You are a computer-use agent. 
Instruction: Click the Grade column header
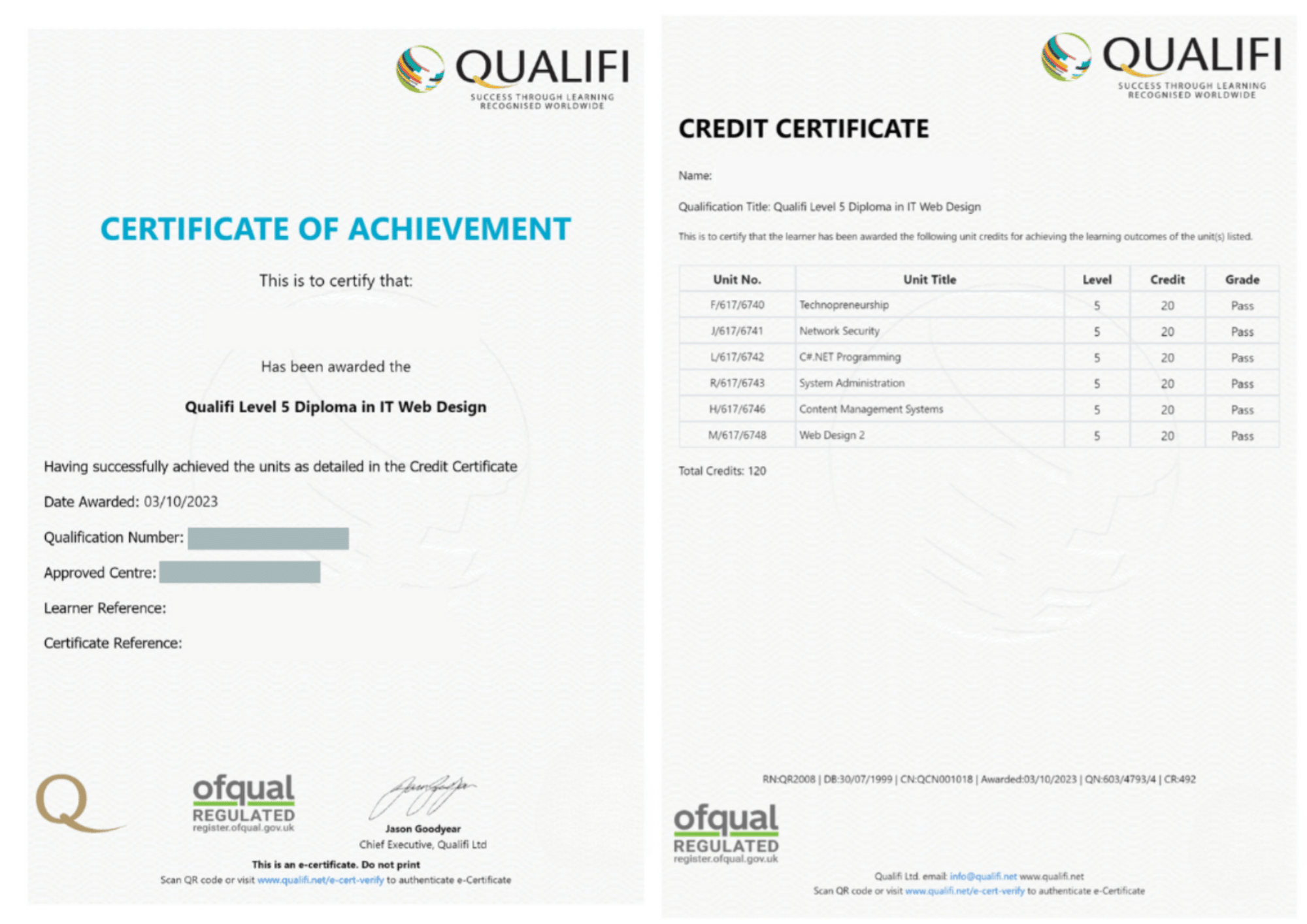click(x=1242, y=280)
